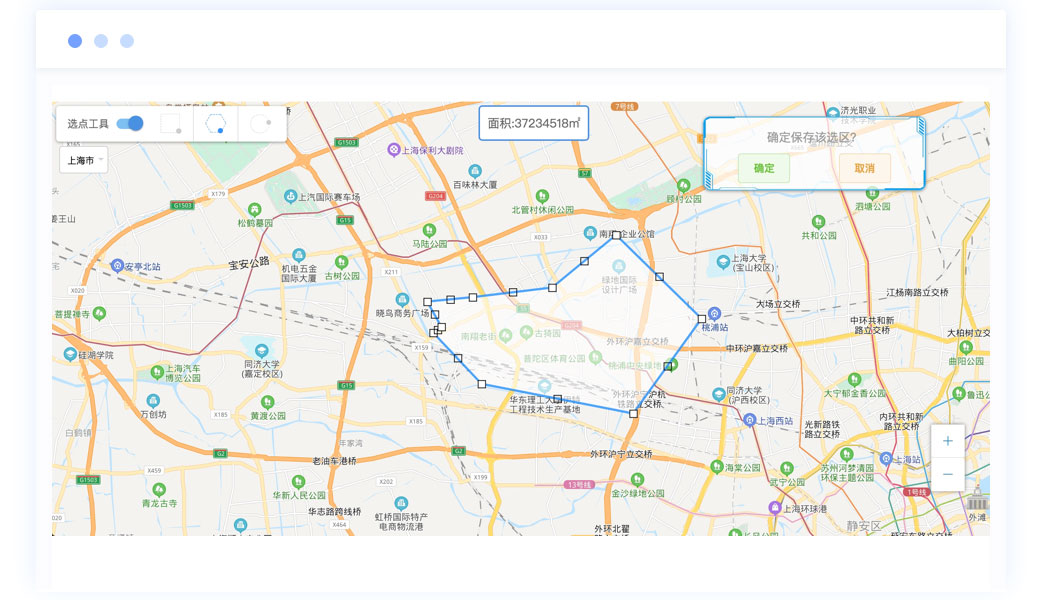Open the 晓鸟商务广场 marker
This screenshot has height=600, width=1040.
403,300
